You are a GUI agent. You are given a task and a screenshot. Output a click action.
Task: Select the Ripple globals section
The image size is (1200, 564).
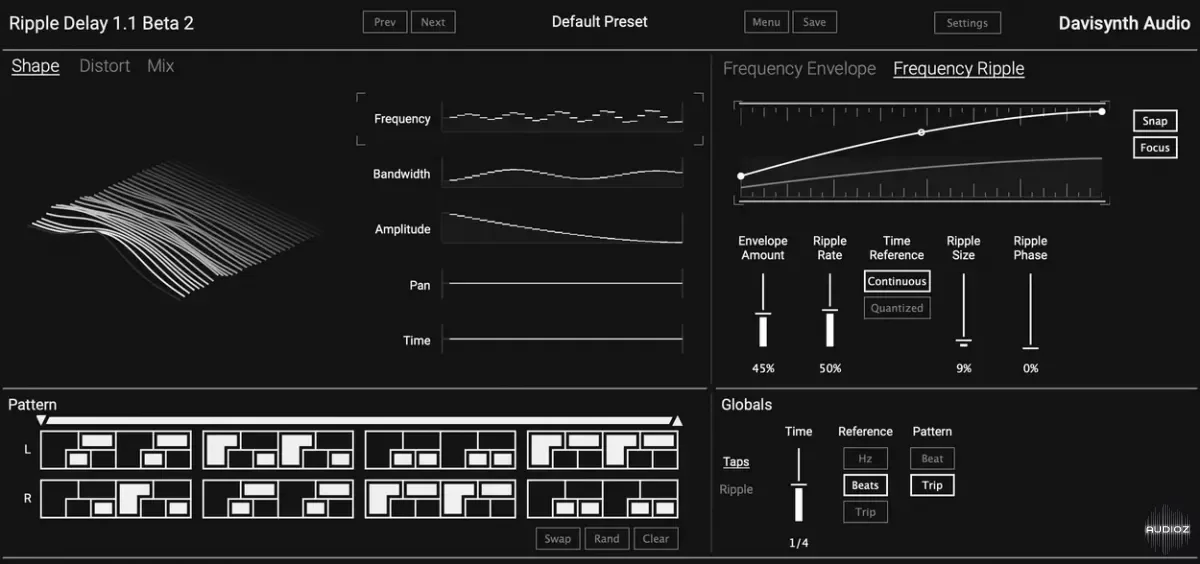click(x=737, y=489)
